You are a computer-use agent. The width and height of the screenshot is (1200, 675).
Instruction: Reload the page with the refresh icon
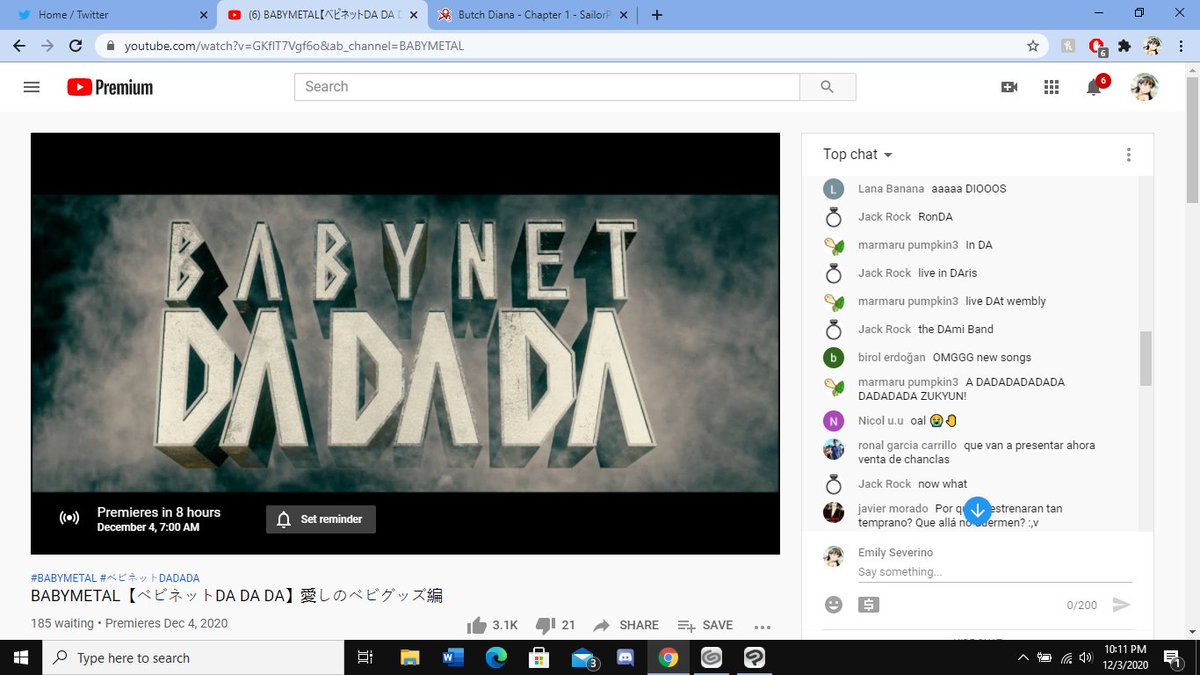click(x=75, y=46)
